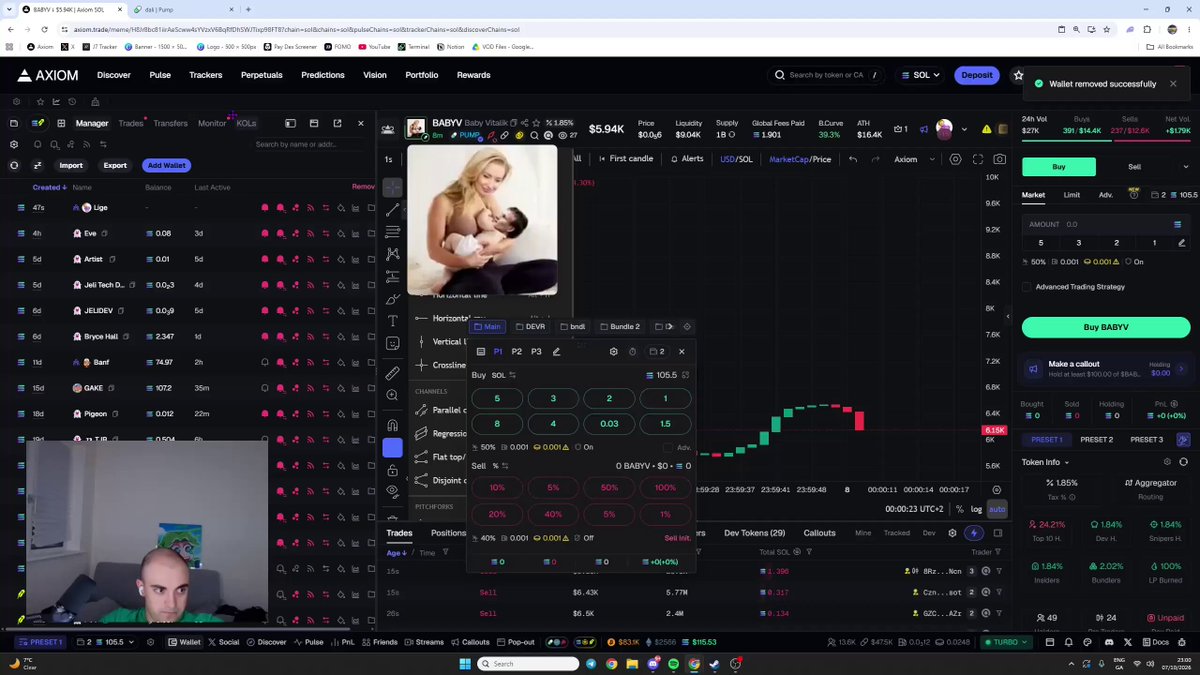Open the profile avatar dropdown arrow
This screenshot has height=675, width=1200.
pyautogui.click(x=964, y=129)
